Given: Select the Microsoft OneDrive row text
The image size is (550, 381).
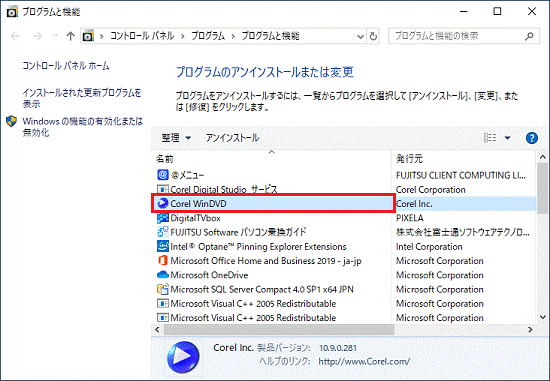Looking at the screenshot, I should point(209,275).
